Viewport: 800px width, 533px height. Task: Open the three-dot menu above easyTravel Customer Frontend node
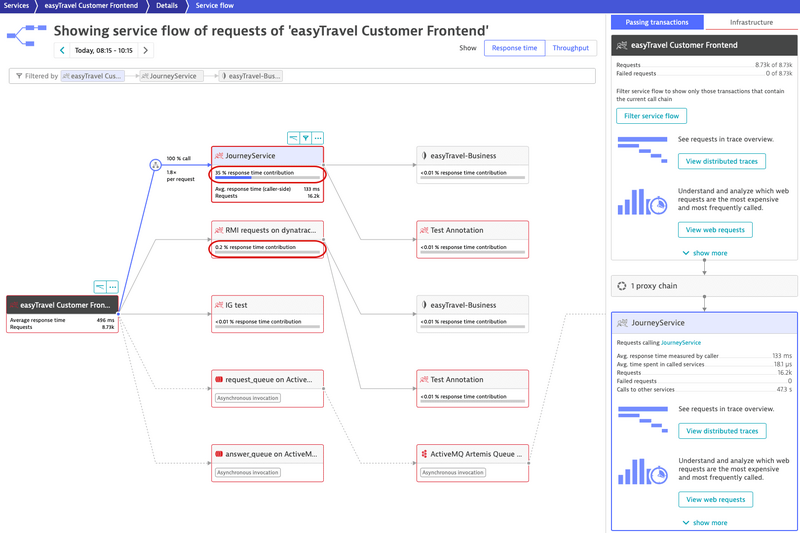pyautogui.click(x=112, y=287)
